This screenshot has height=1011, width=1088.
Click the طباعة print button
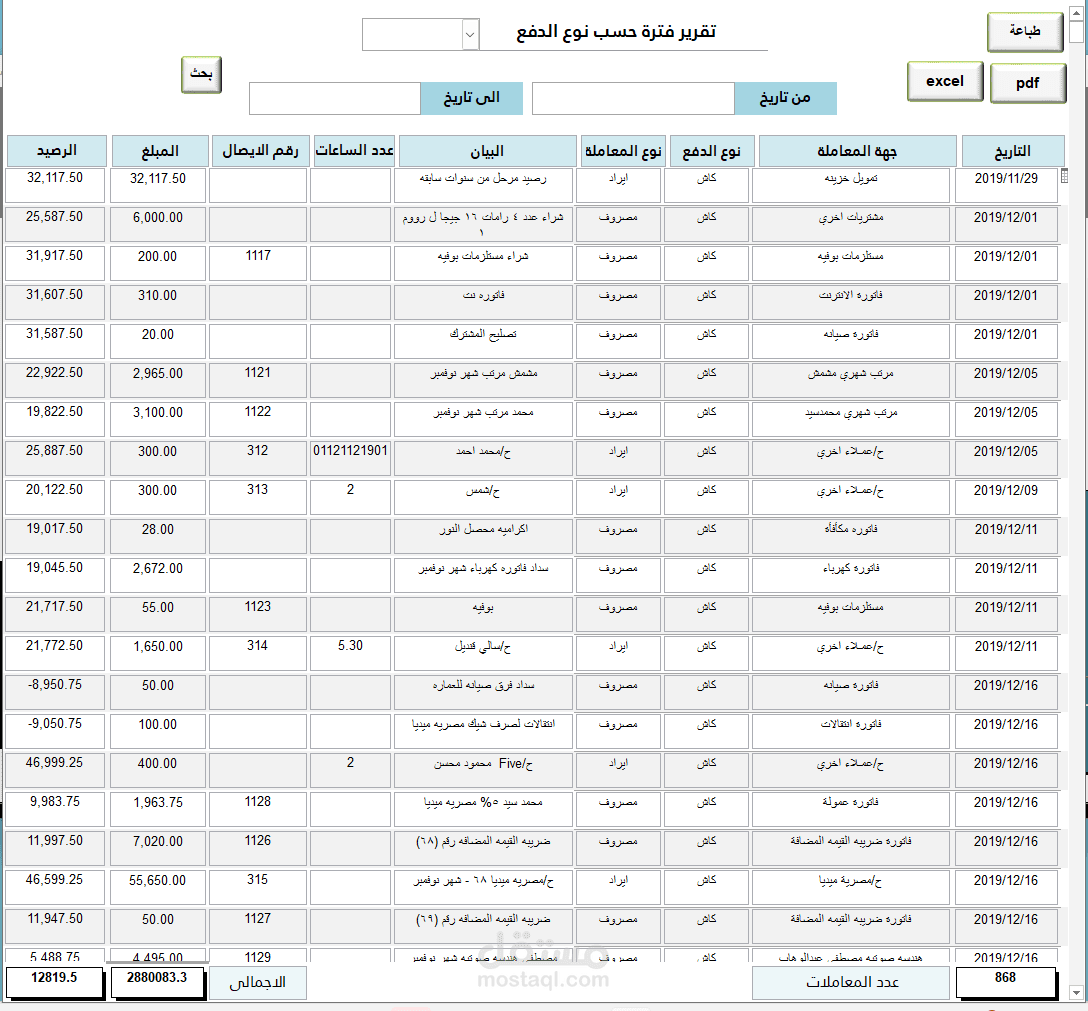[x=1025, y=31]
